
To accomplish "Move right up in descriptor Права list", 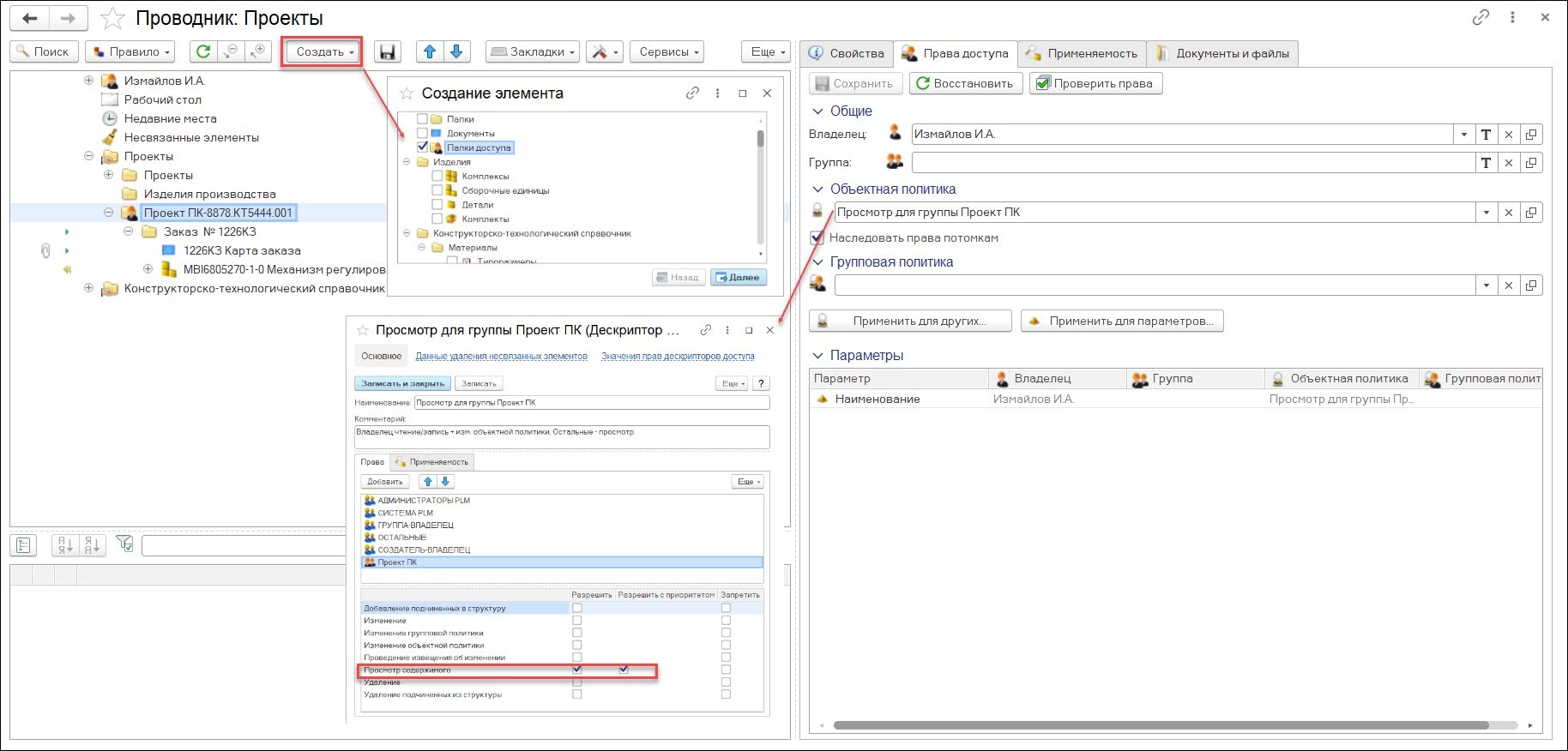I will [428, 481].
